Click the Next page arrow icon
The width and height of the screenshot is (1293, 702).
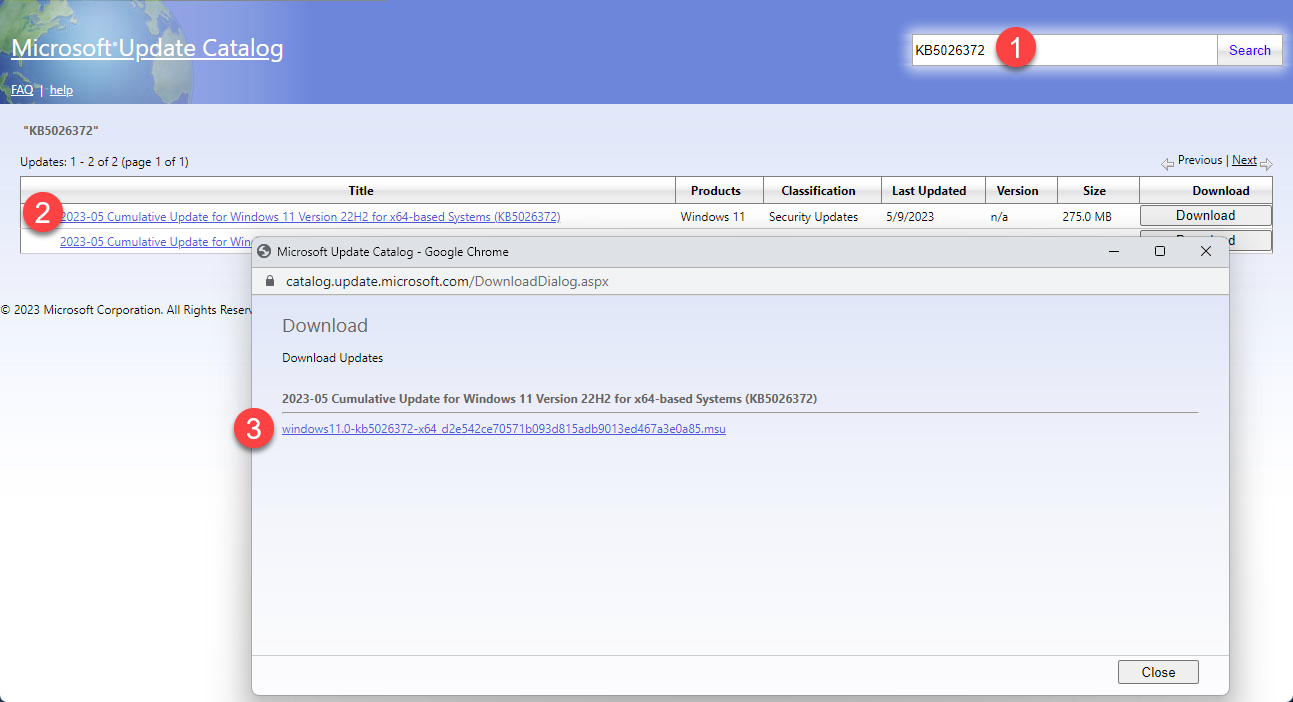click(1266, 163)
